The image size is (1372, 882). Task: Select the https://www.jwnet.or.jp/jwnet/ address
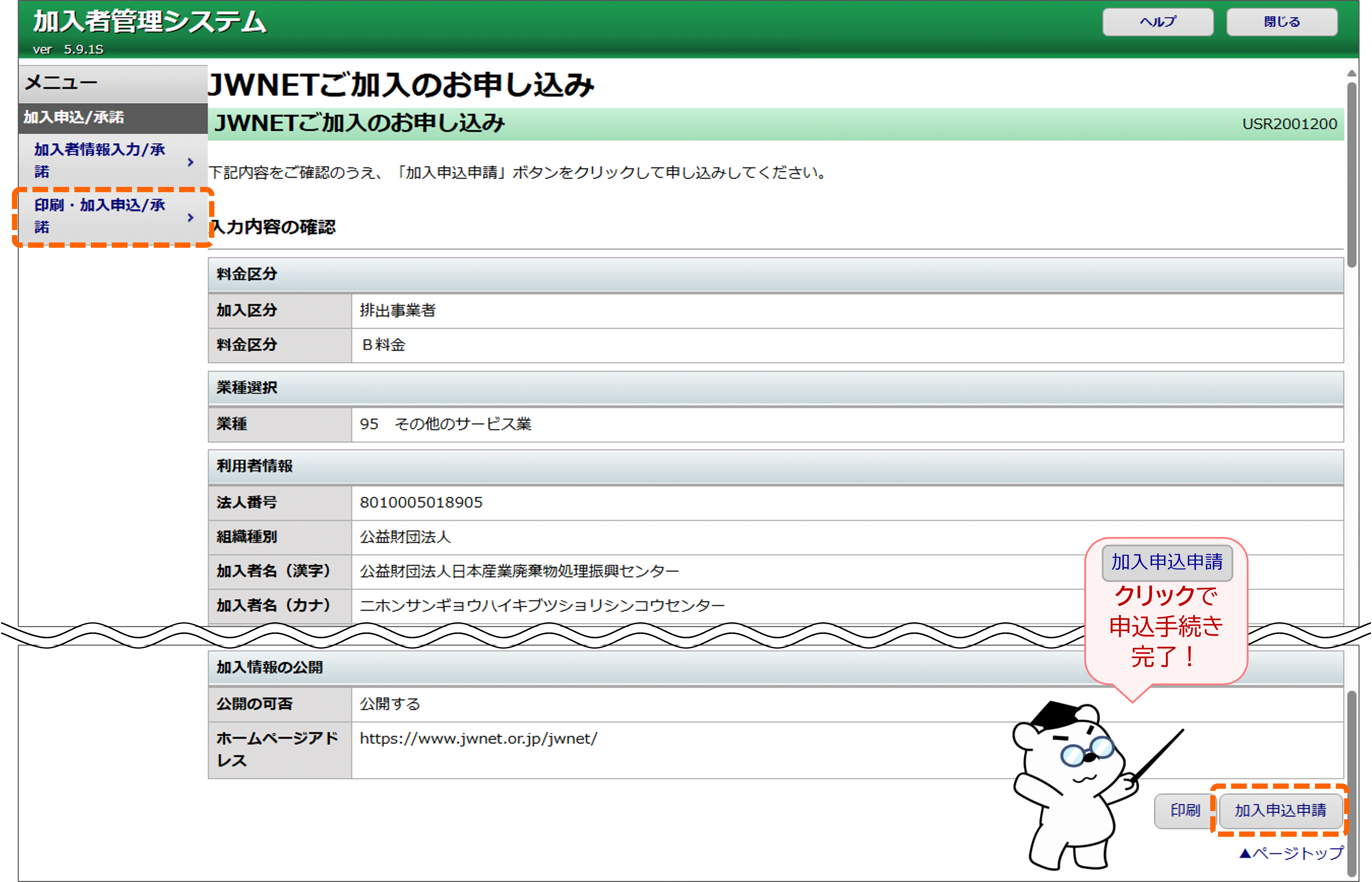(478, 739)
